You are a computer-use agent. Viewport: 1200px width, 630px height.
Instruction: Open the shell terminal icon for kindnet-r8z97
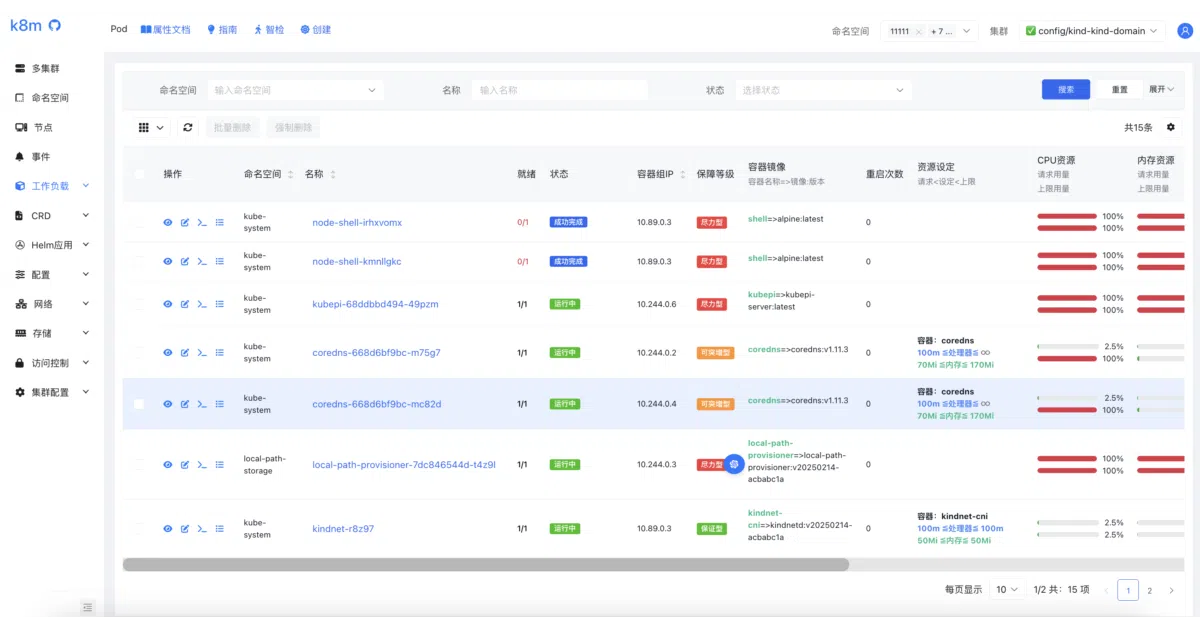(x=202, y=528)
